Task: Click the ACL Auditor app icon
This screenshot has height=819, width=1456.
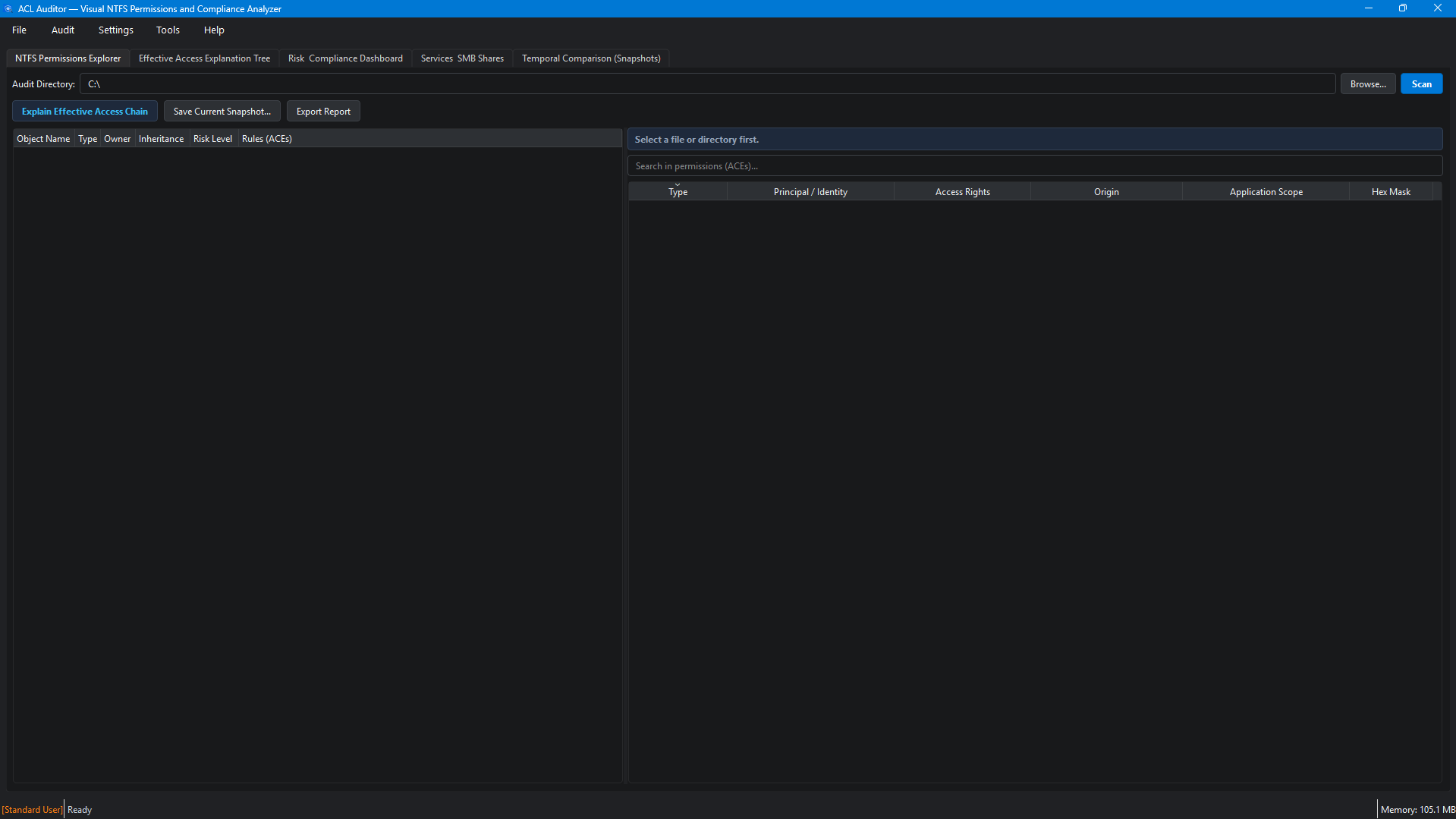Action: coord(8,8)
